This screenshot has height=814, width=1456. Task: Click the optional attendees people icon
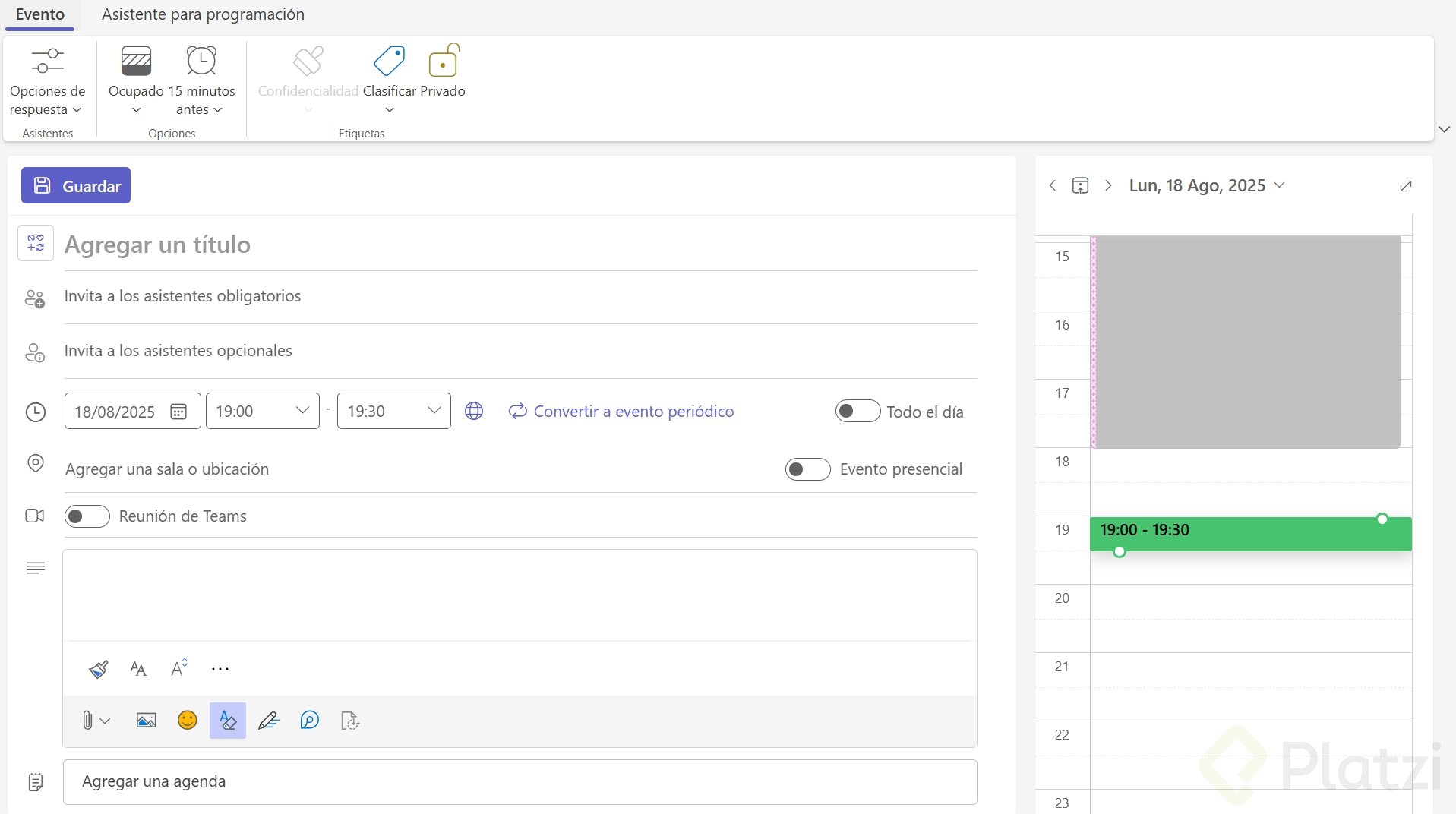coord(35,353)
